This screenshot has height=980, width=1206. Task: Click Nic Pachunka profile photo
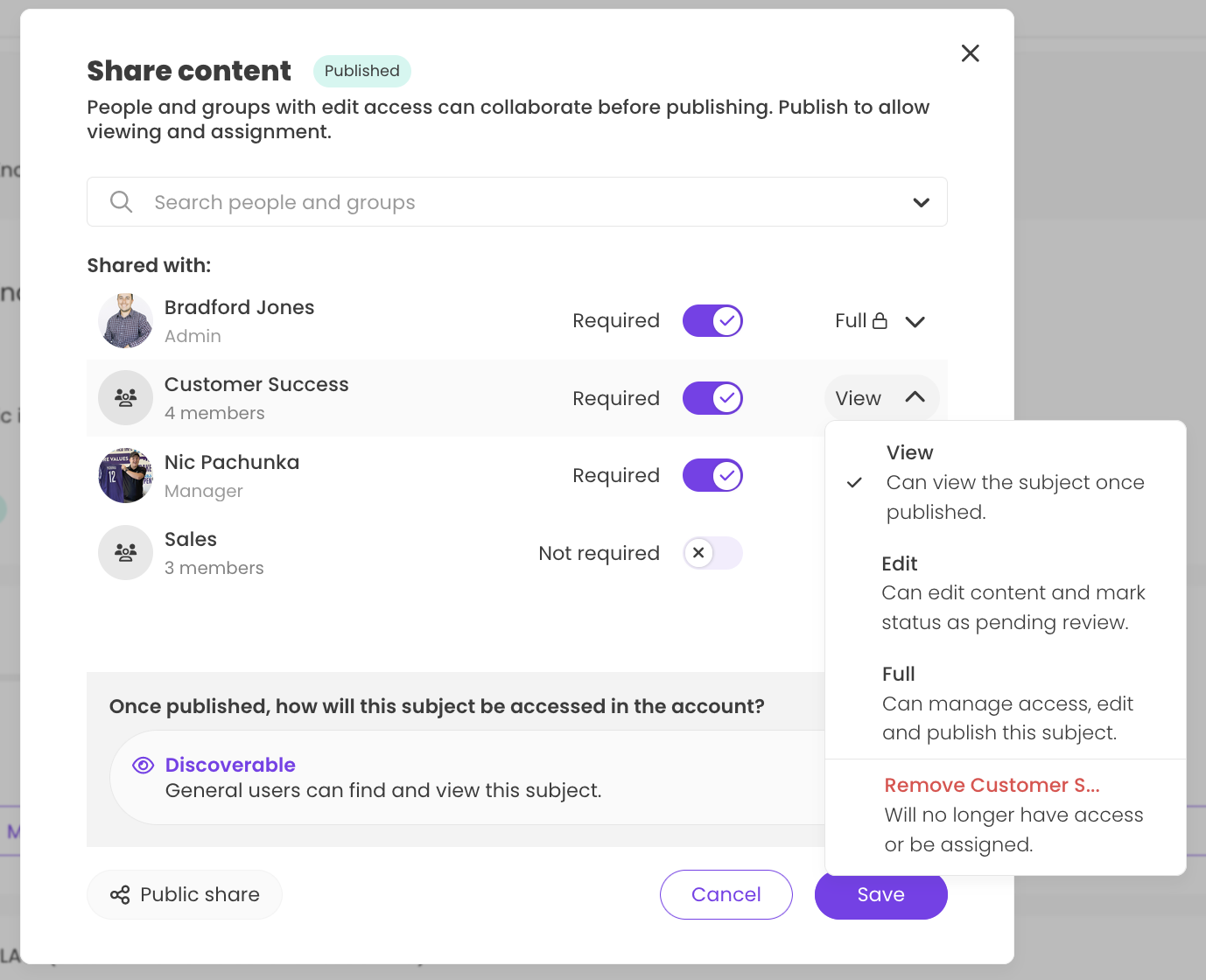coord(125,476)
